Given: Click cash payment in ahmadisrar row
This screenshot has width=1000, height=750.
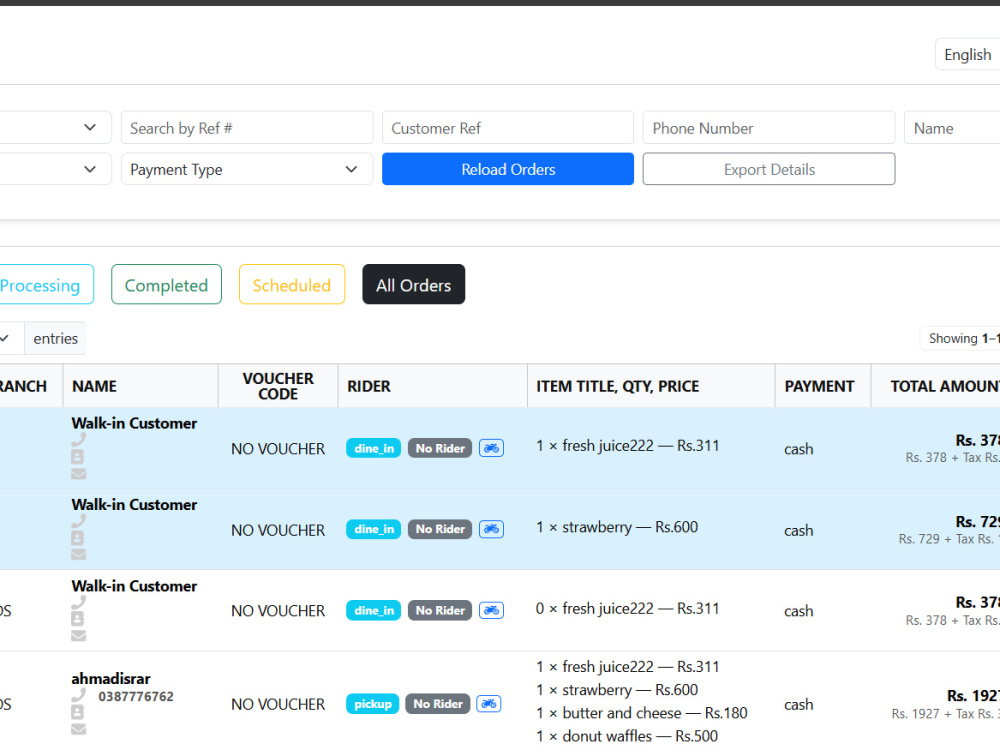Looking at the screenshot, I should click(x=798, y=704).
